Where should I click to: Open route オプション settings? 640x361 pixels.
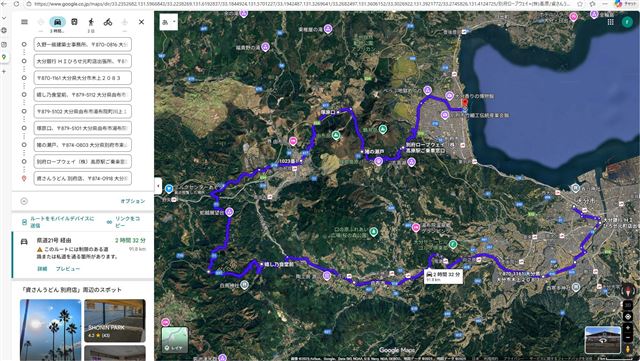pyautogui.click(x=133, y=201)
